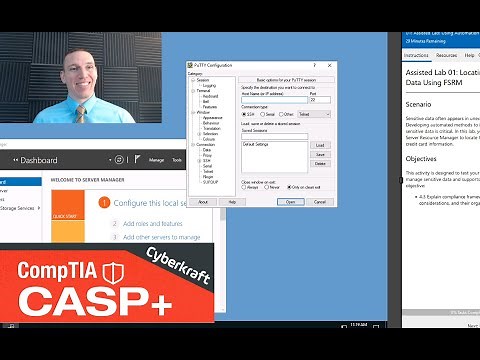Collapse the Terminal tree node
The width and height of the screenshot is (480, 360).
(193, 91)
